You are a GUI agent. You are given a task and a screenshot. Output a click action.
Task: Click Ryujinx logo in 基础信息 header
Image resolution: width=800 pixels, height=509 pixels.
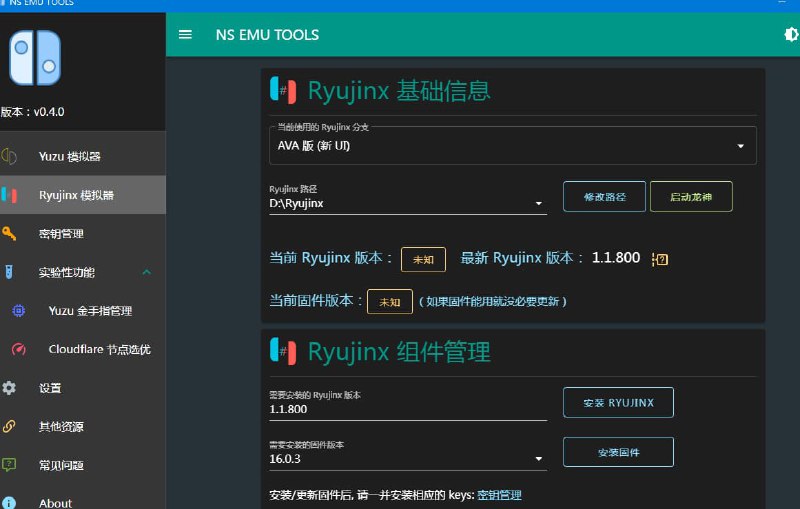(x=283, y=90)
